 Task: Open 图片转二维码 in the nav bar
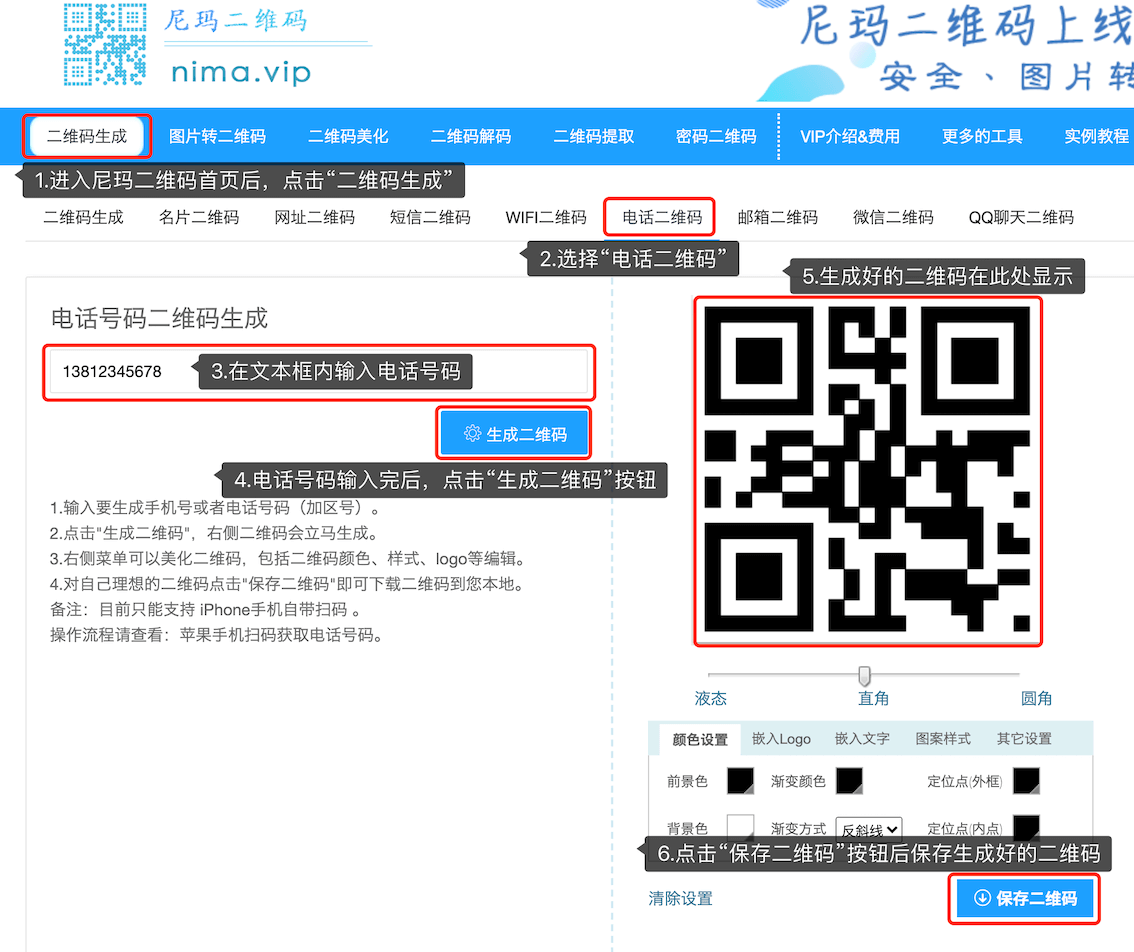pos(217,136)
